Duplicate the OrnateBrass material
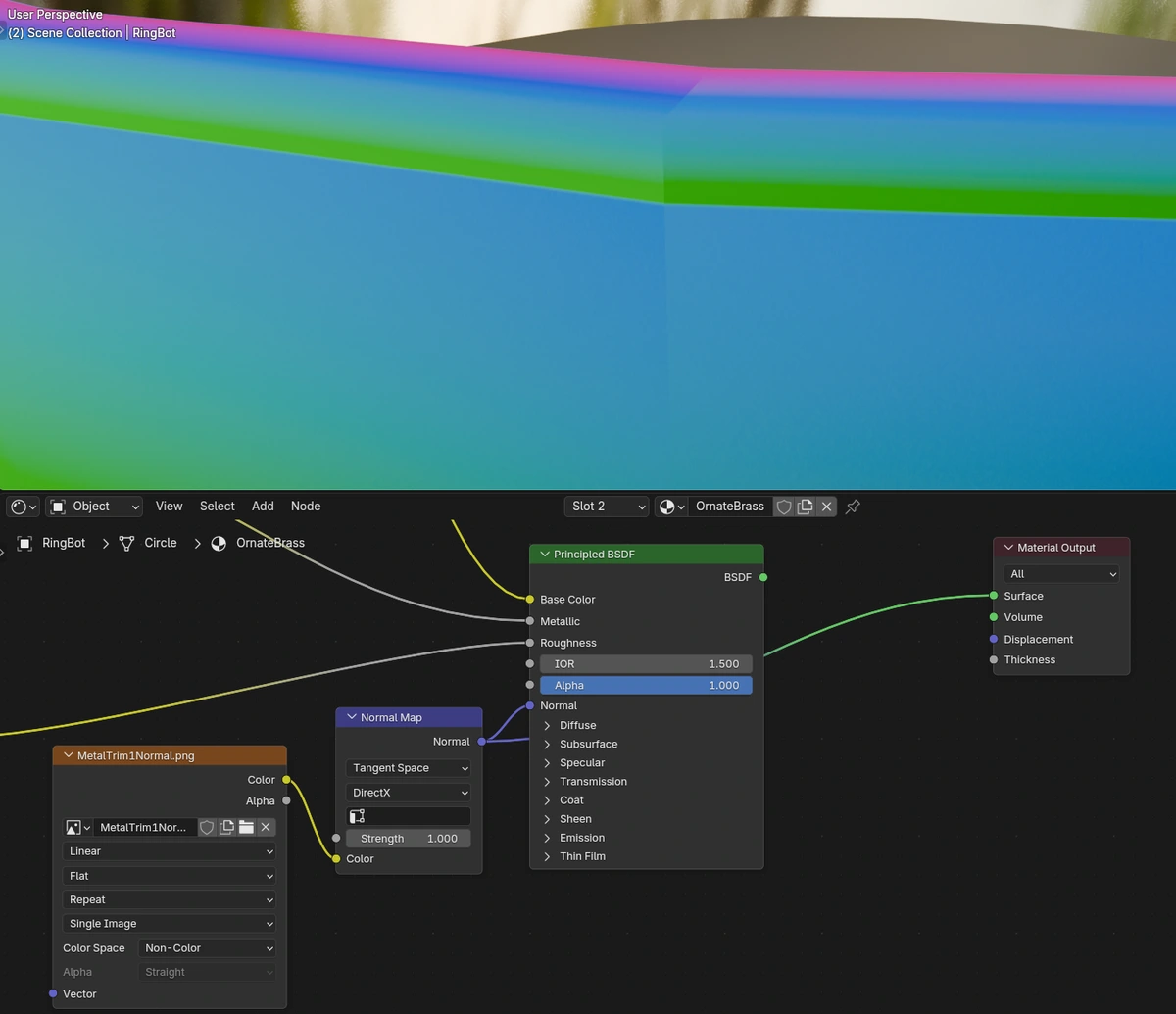1176x1014 pixels. 806,507
